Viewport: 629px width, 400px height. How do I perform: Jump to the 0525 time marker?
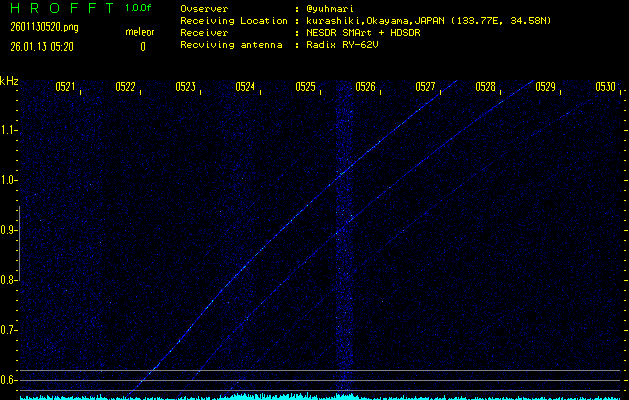pyautogui.click(x=306, y=87)
